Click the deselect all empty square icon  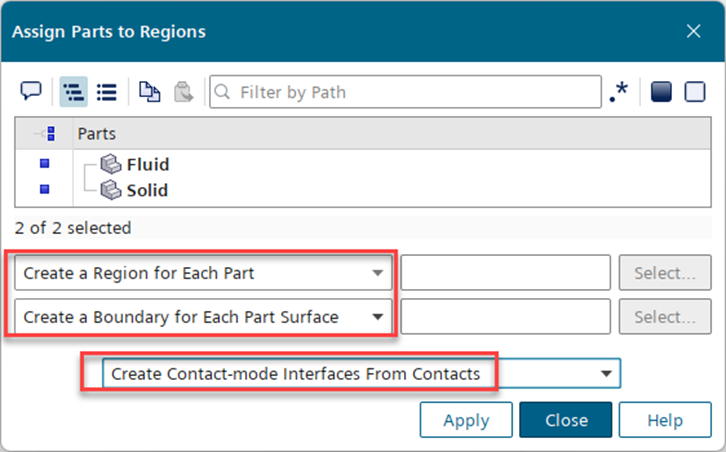[695, 92]
